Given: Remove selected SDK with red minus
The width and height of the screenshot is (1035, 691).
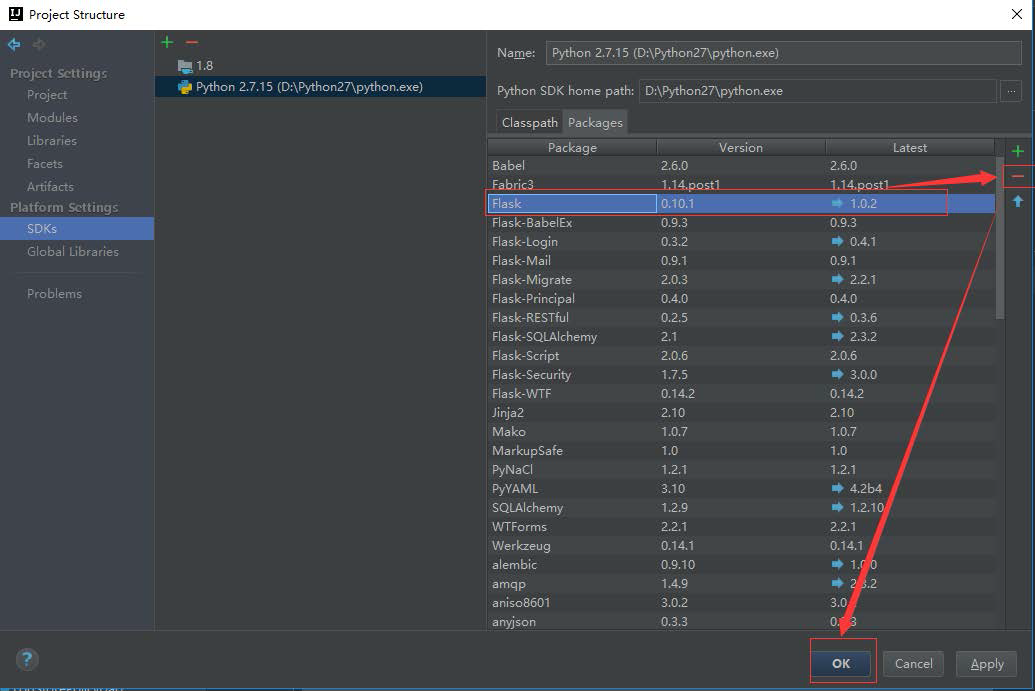Looking at the screenshot, I should pyautogui.click(x=192, y=42).
